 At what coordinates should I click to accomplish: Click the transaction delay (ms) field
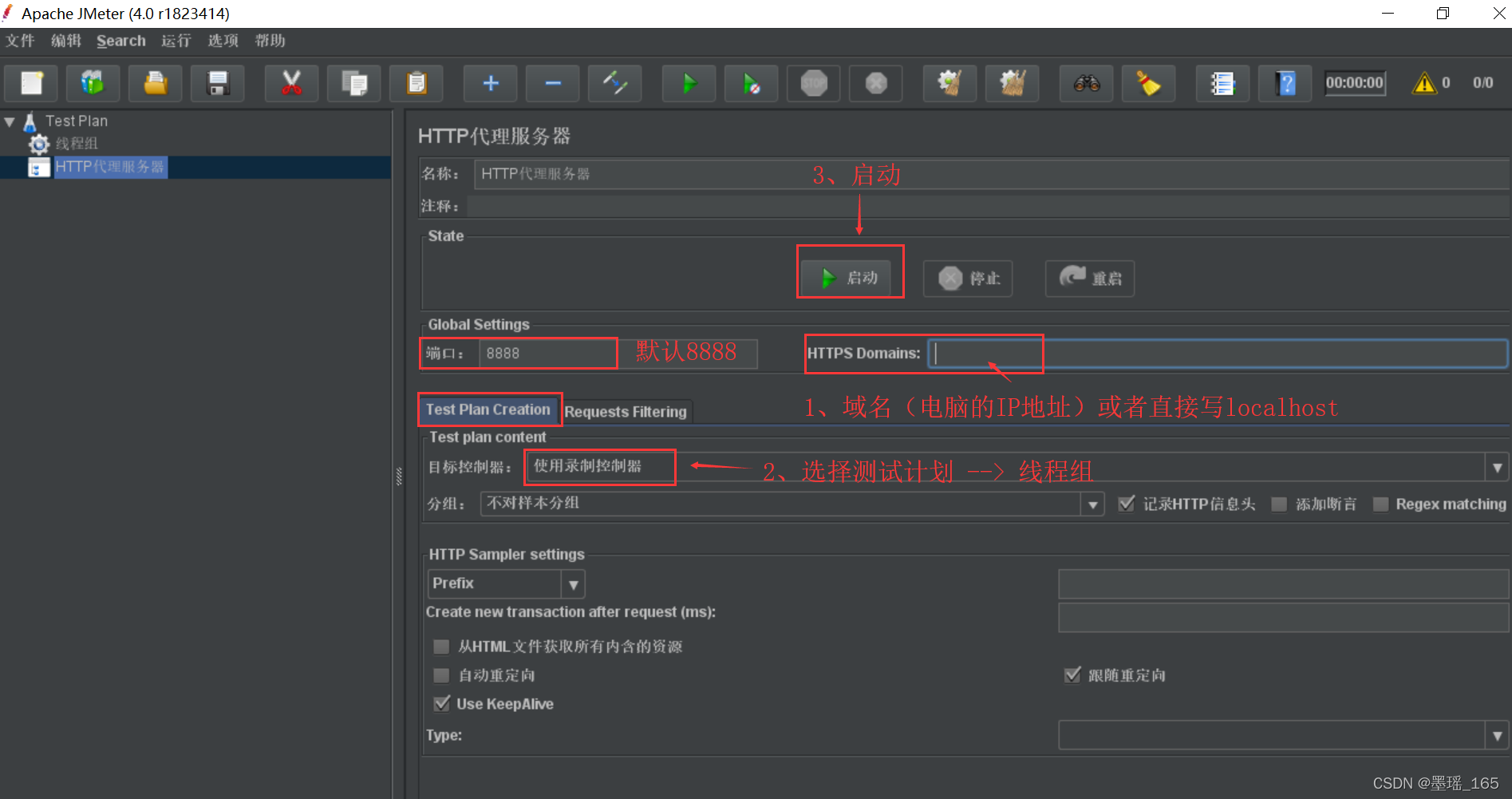(1284, 618)
